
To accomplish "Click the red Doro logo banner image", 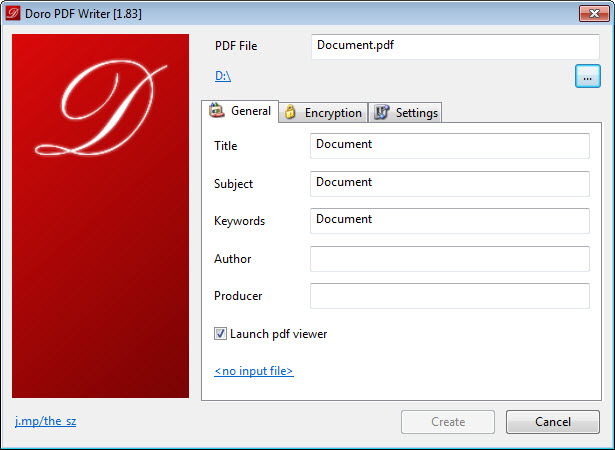I will point(100,216).
